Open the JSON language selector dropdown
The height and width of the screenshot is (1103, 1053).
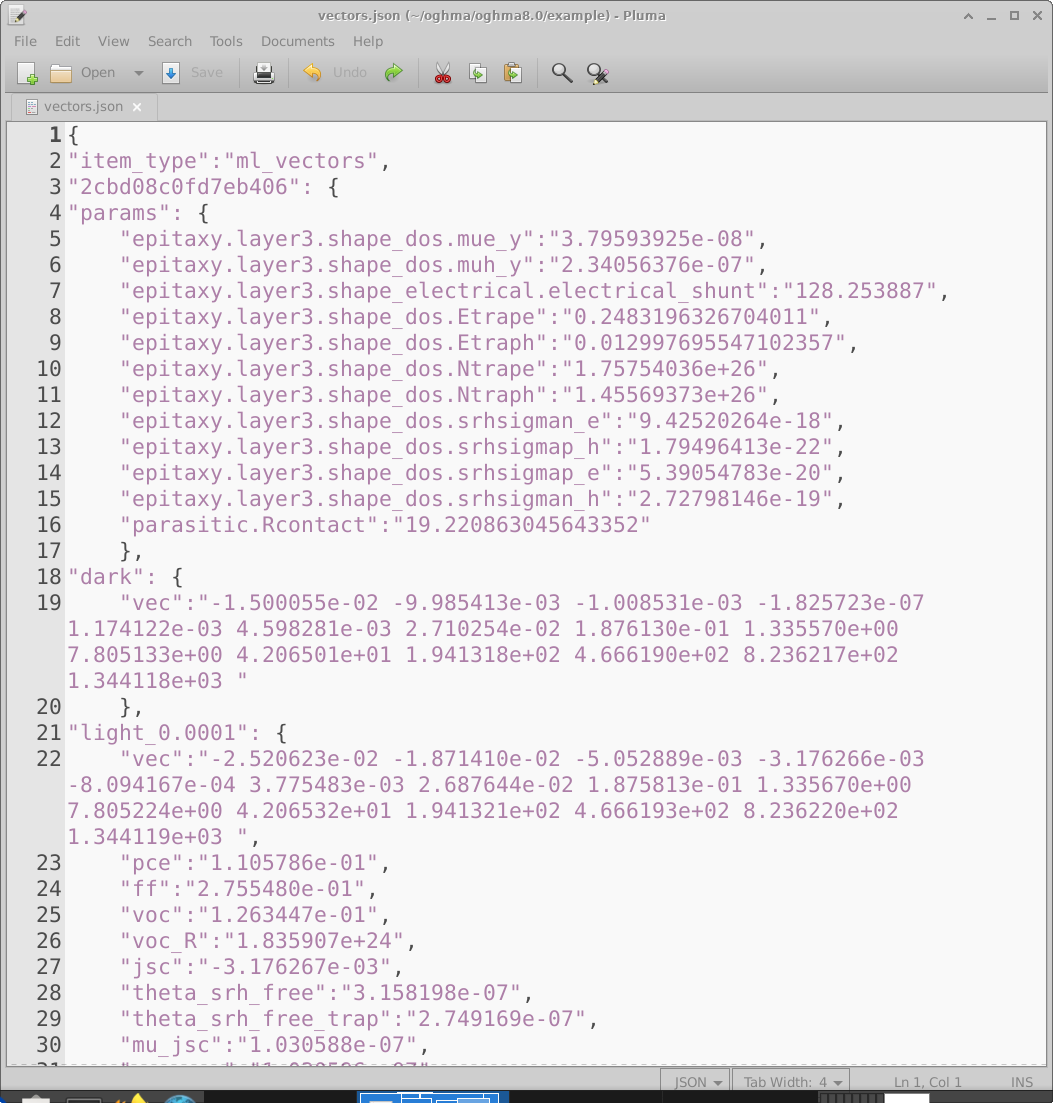coord(699,1082)
